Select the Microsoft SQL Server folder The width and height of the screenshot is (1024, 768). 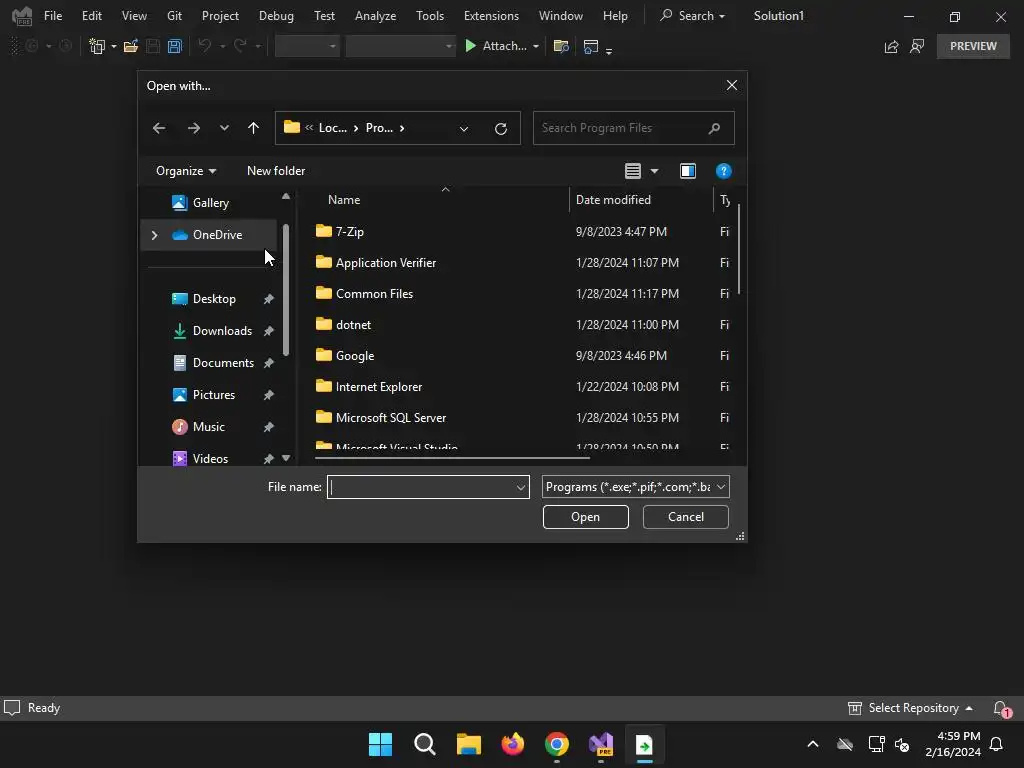coord(391,418)
